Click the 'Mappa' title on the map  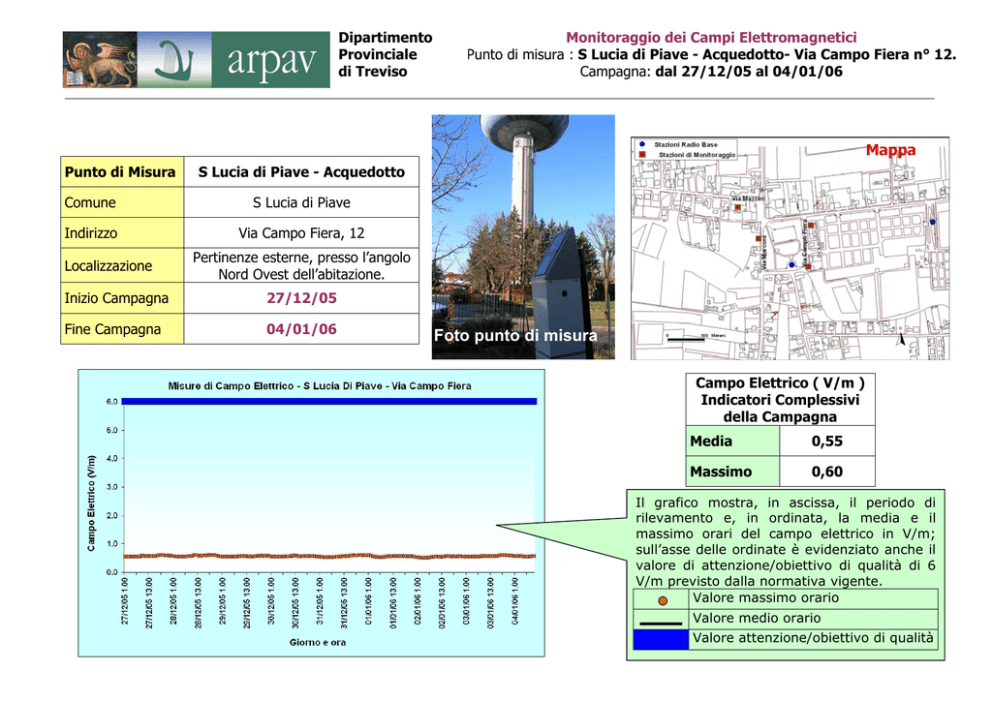pos(891,150)
